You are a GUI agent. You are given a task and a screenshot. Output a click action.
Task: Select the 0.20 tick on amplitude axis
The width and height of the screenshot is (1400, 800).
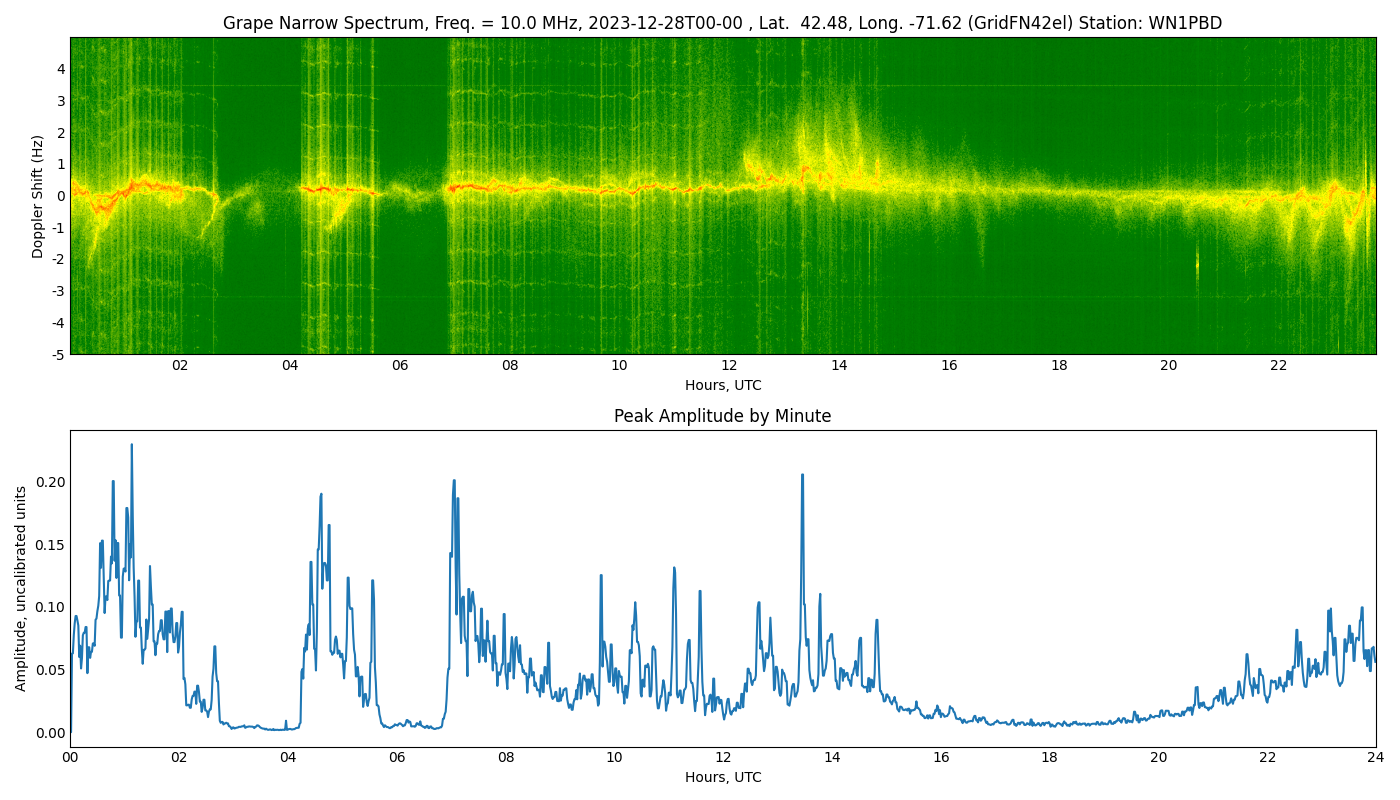50,482
